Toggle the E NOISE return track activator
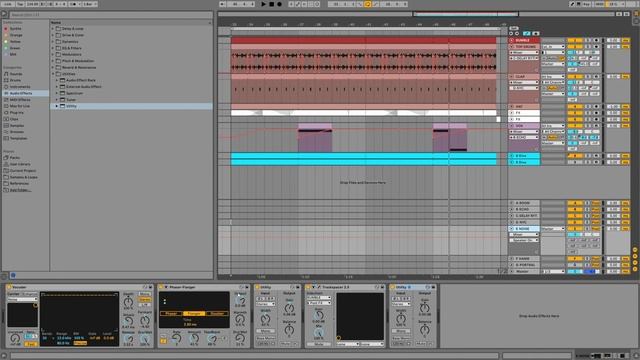The width and height of the screenshot is (640, 360). 575,229
